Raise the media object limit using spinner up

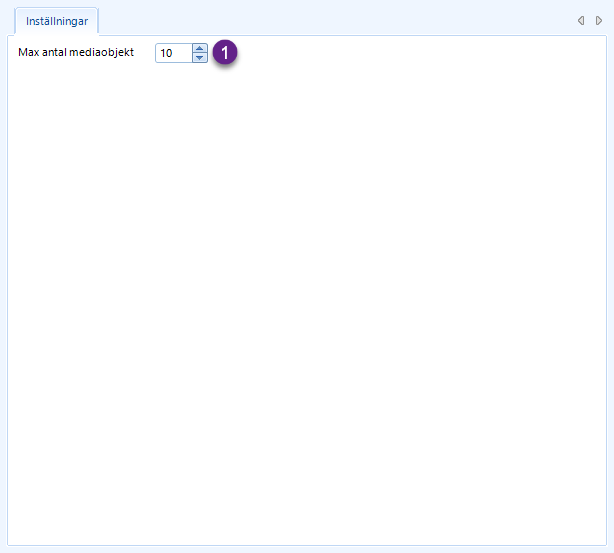point(200,49)
